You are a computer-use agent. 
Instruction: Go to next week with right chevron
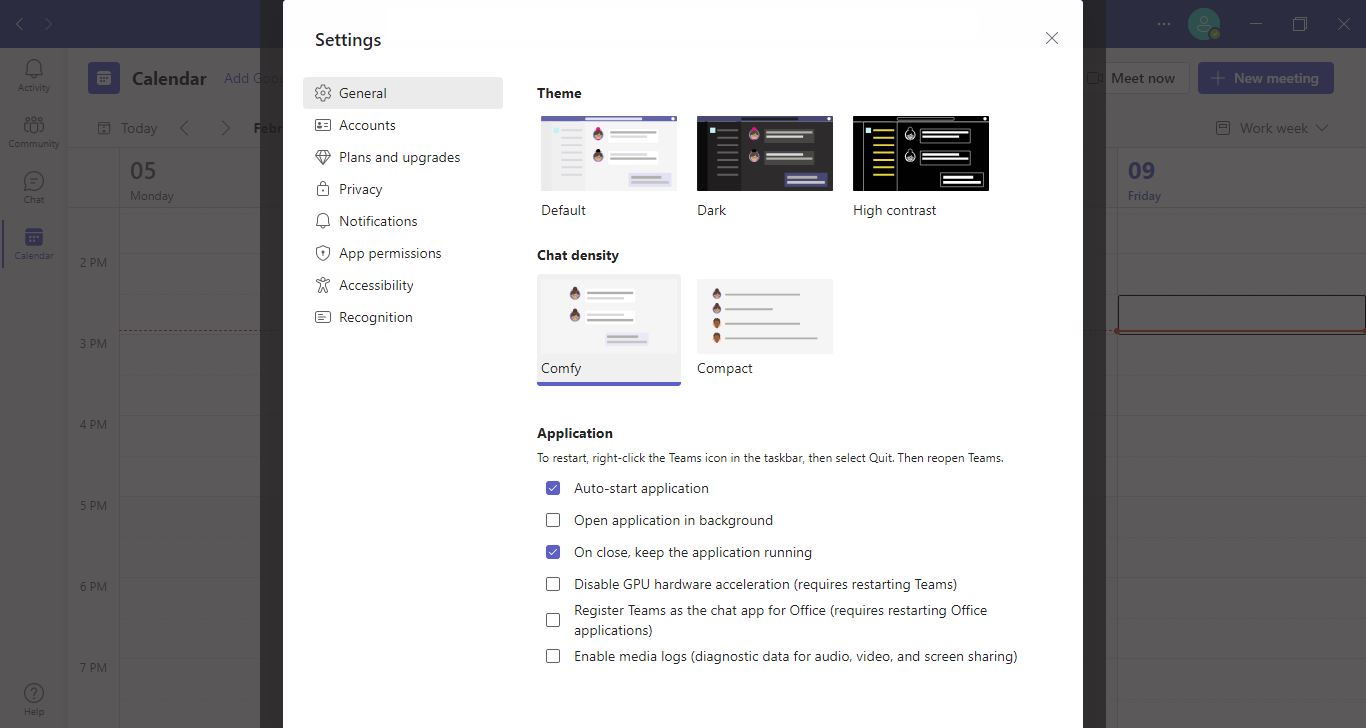coord(225,128)
